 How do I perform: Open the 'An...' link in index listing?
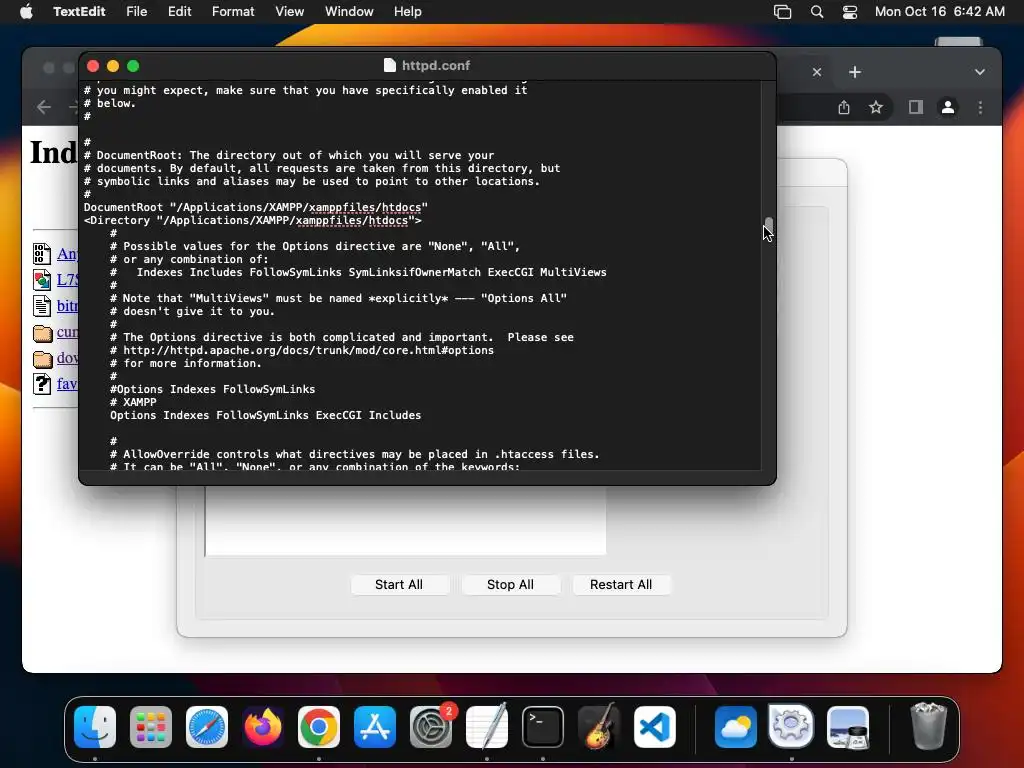click(67, 253)
